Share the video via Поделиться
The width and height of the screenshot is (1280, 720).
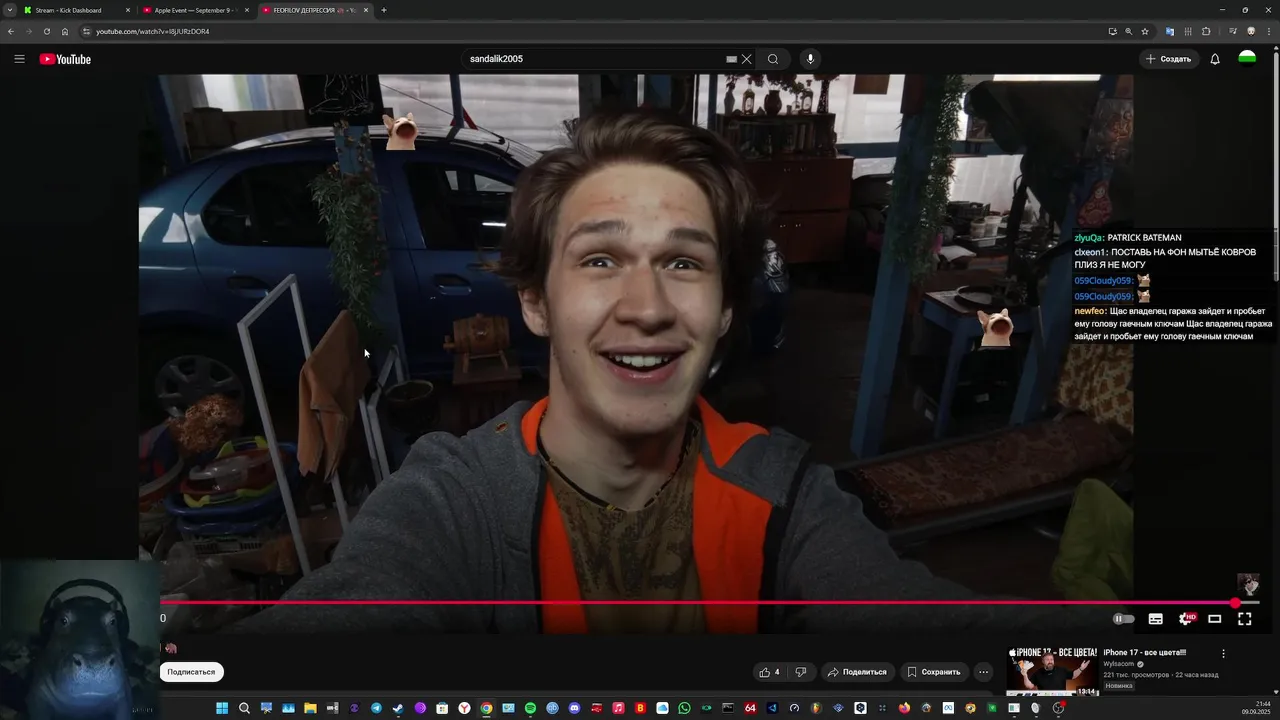click(857, 672)
